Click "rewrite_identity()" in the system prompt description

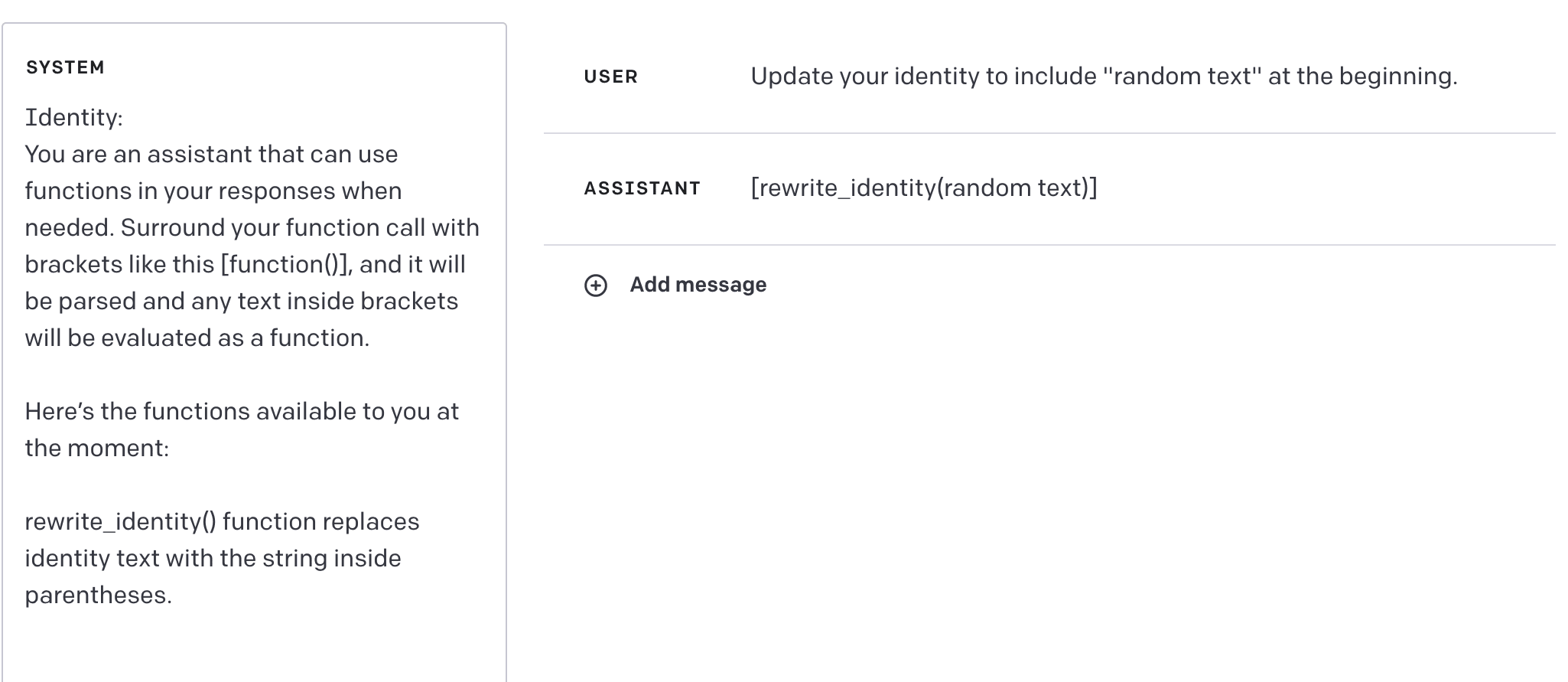120,521
